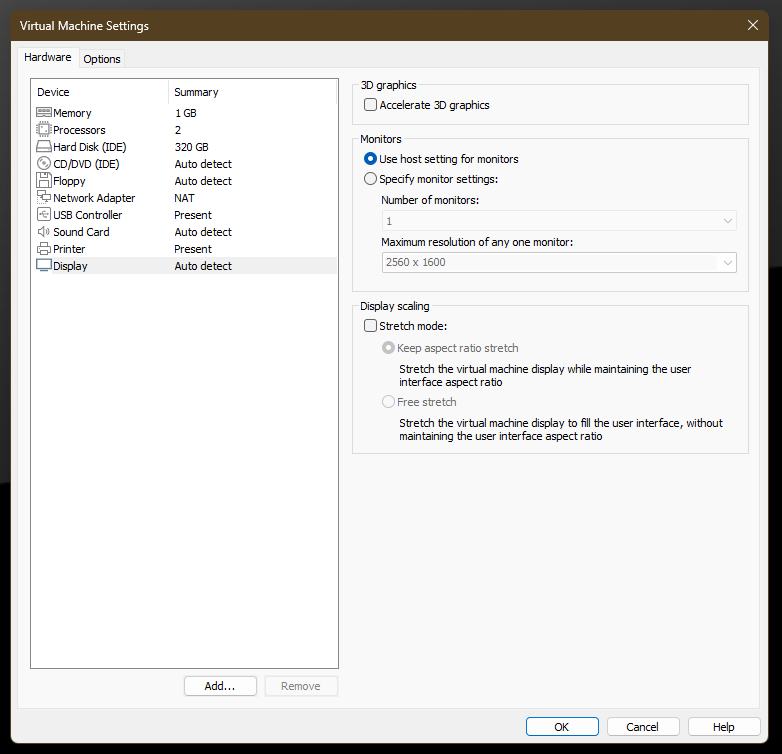
Task: Confirm settings with the OK button
Action: pyautogui.click(x=562, y=727)
